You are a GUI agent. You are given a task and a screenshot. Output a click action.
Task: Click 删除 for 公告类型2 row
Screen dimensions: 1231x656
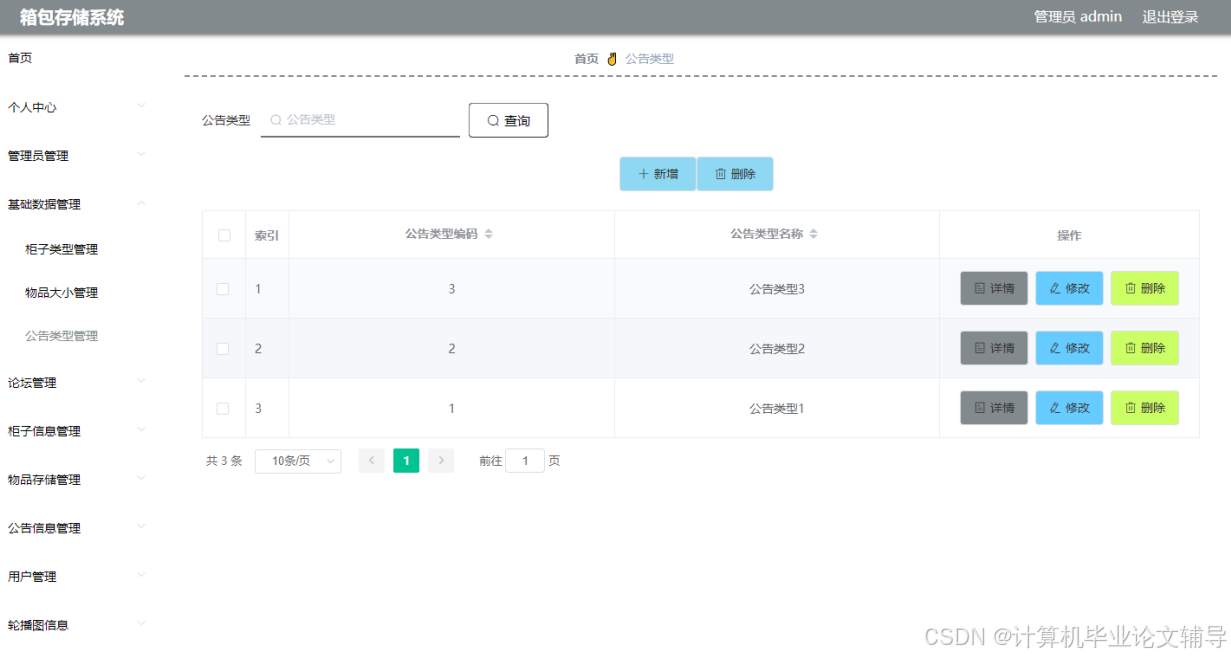(x=1144, y=348)
